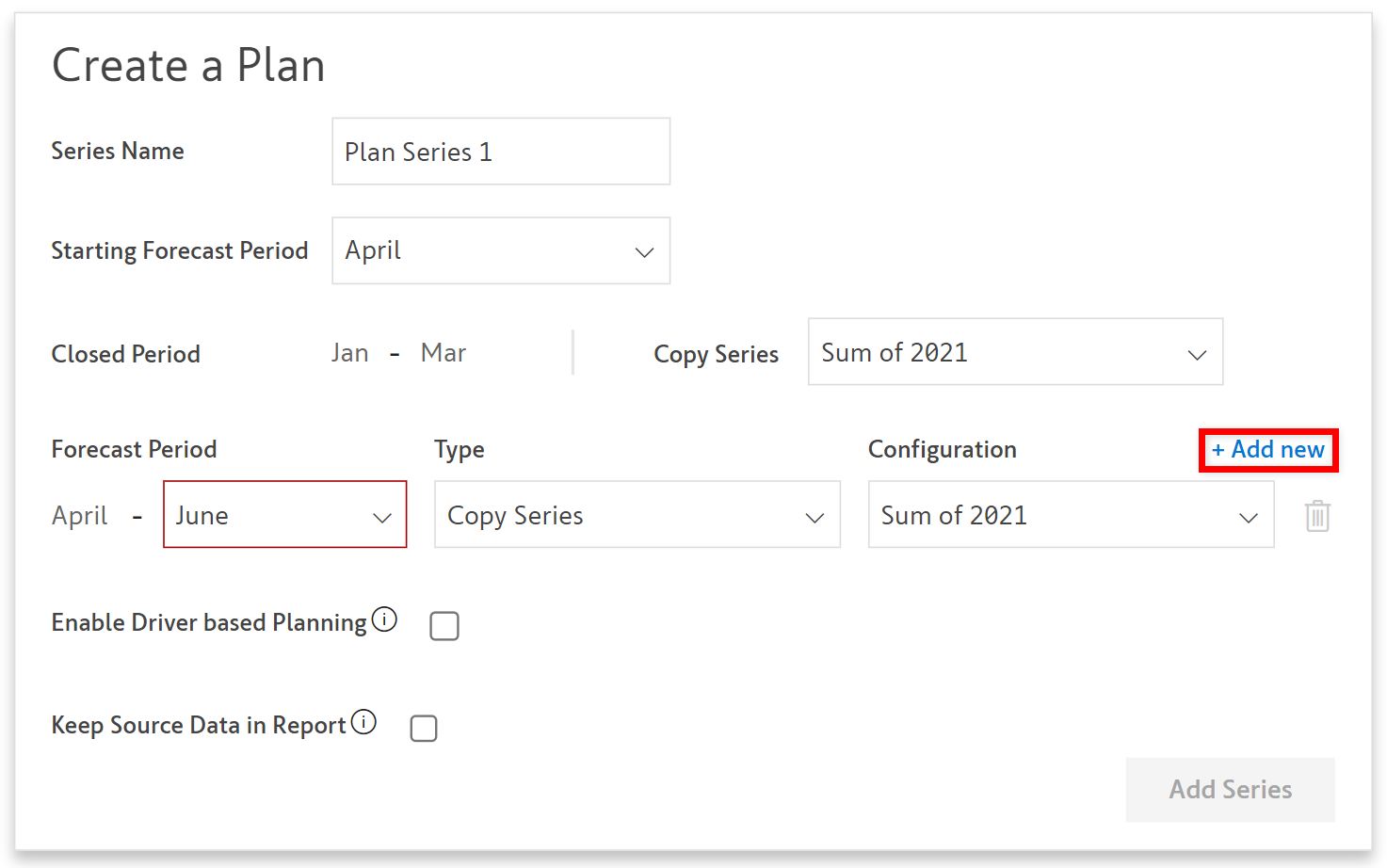This screenshot has width=1387, height=868.
Task: Expand the Type dropdown set to Copy Series
Action: 637,515
